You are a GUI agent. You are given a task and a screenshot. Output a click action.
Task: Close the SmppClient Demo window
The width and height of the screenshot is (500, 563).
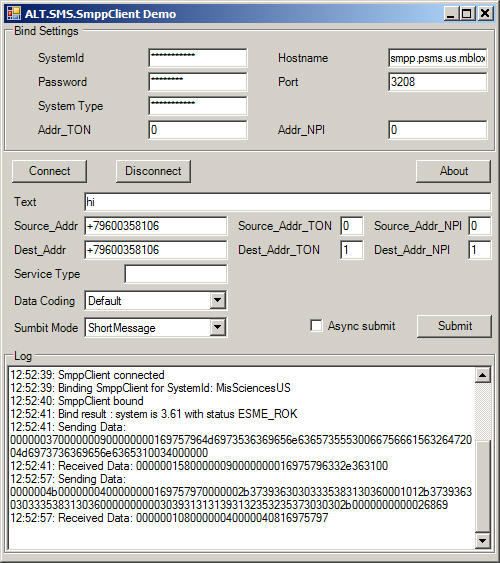tap(485, 14)
